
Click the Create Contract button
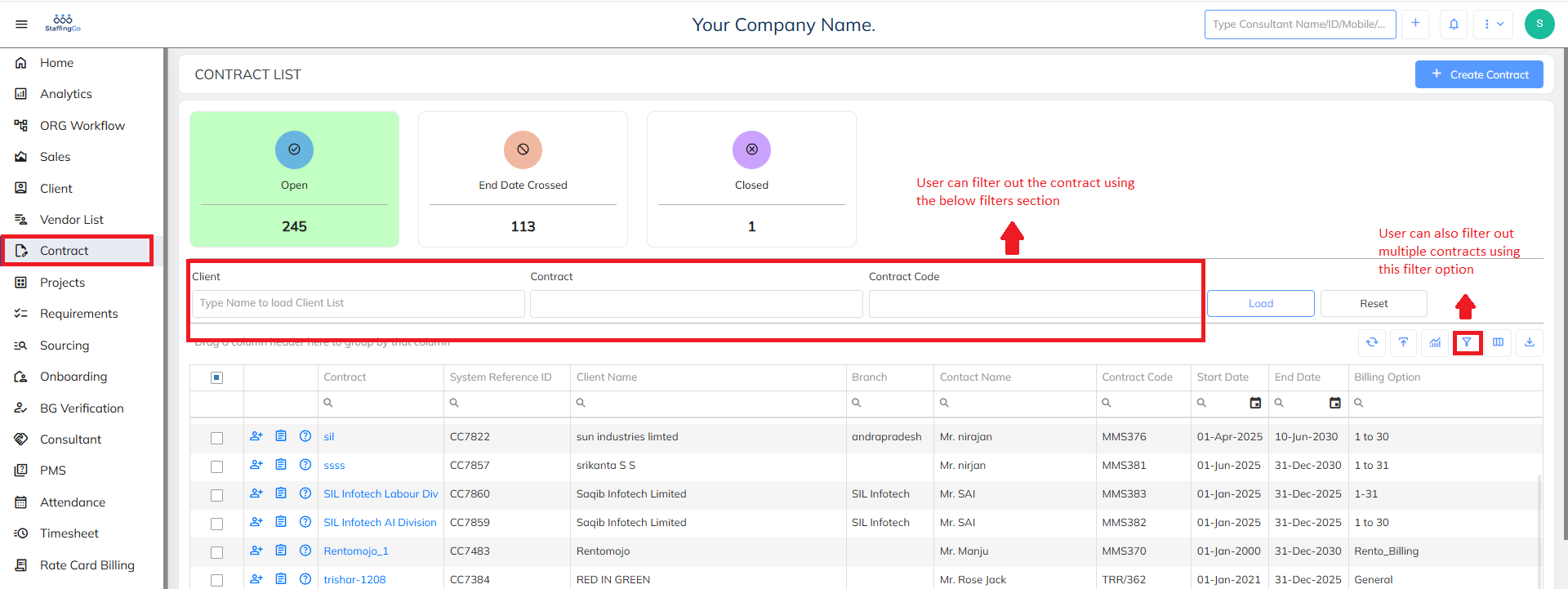pos(1479,74)
